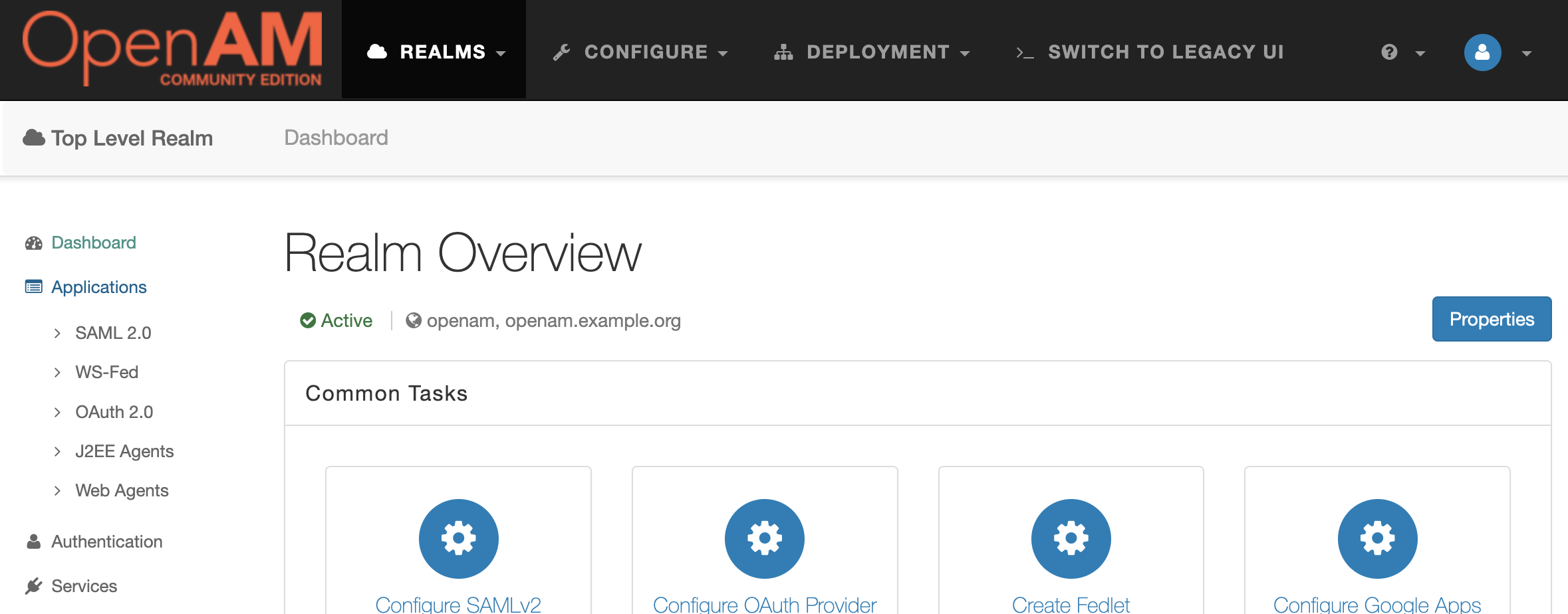Click the globe icon next to openam.example.org
The image size is (1568, 614).
[415, 320]
